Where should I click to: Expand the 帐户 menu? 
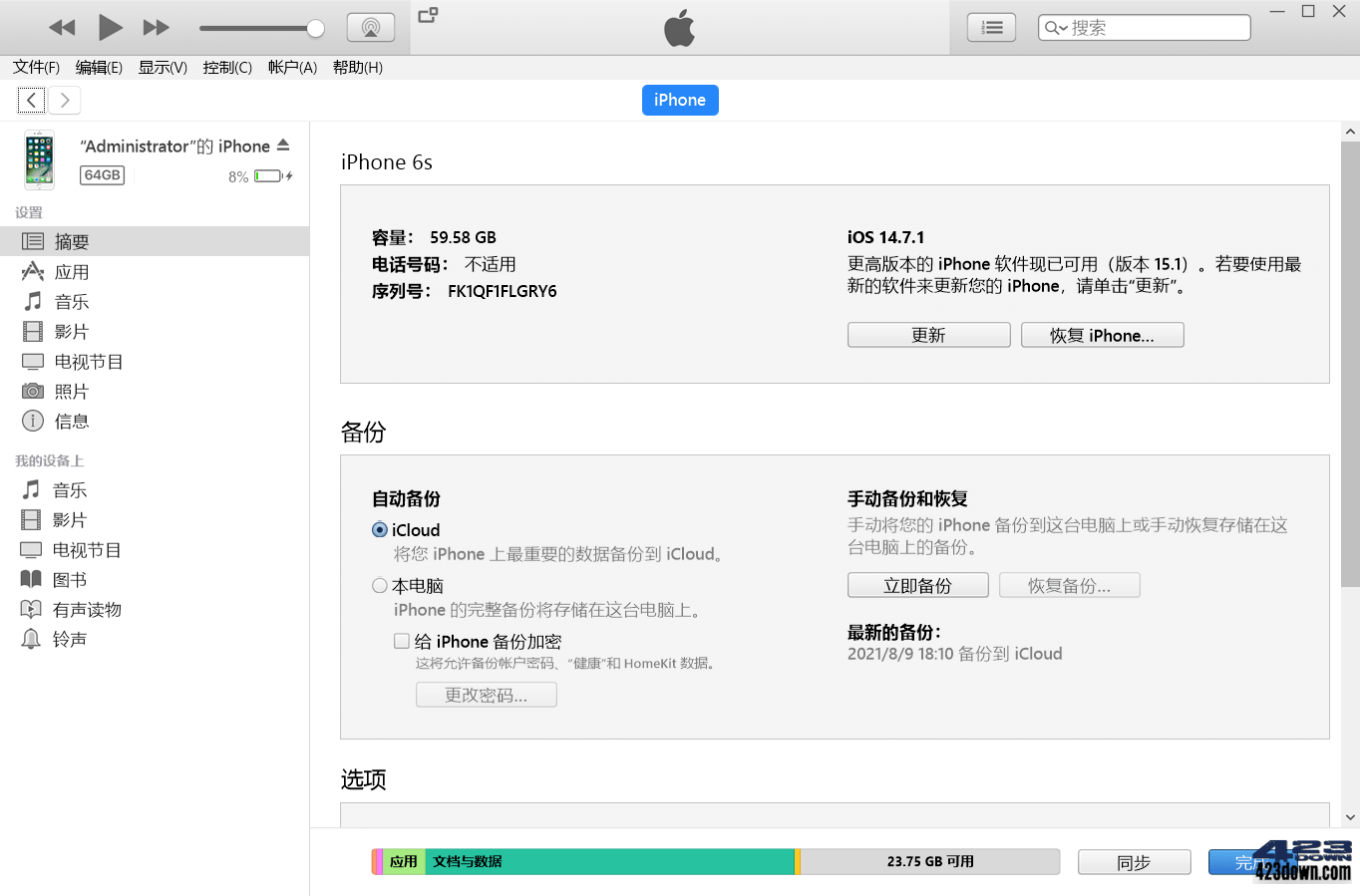coord(291,67)
